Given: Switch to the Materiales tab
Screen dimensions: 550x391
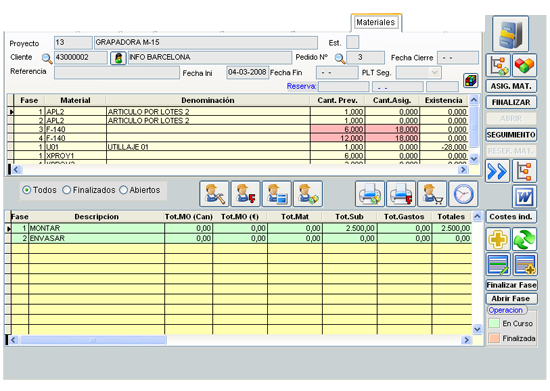Looking at the screenshot, I should (x=375, y=22).
